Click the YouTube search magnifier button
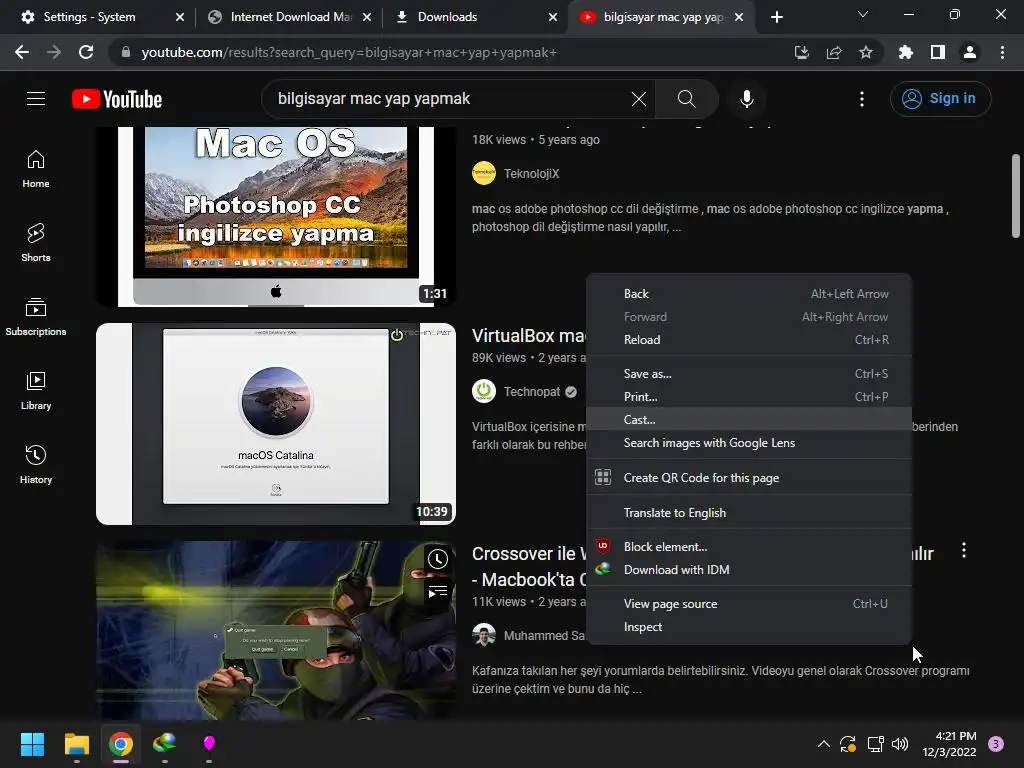The width and height of the screenshot is (1024, 768). point(686,99)
